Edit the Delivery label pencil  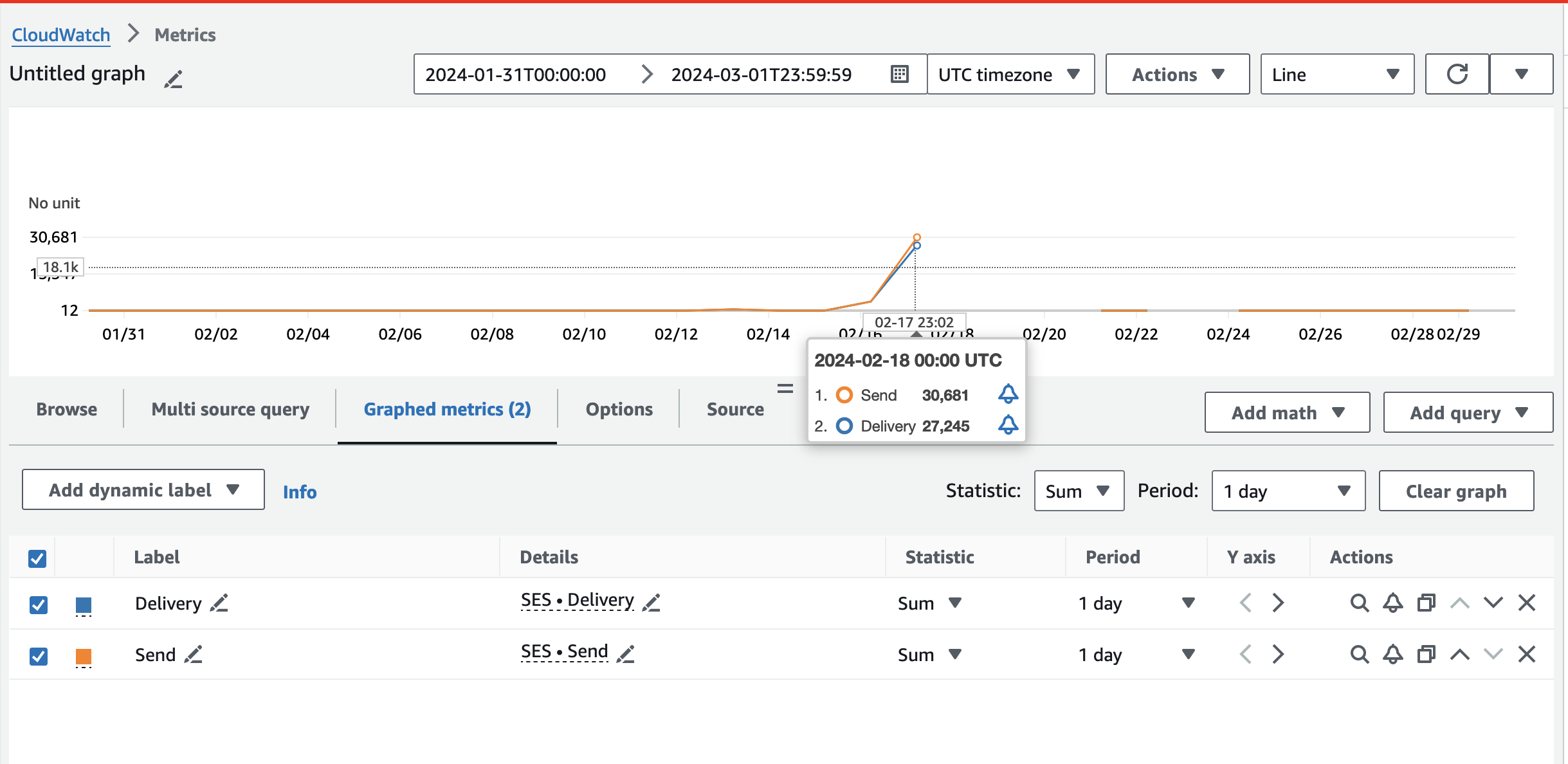click(219, 603)
